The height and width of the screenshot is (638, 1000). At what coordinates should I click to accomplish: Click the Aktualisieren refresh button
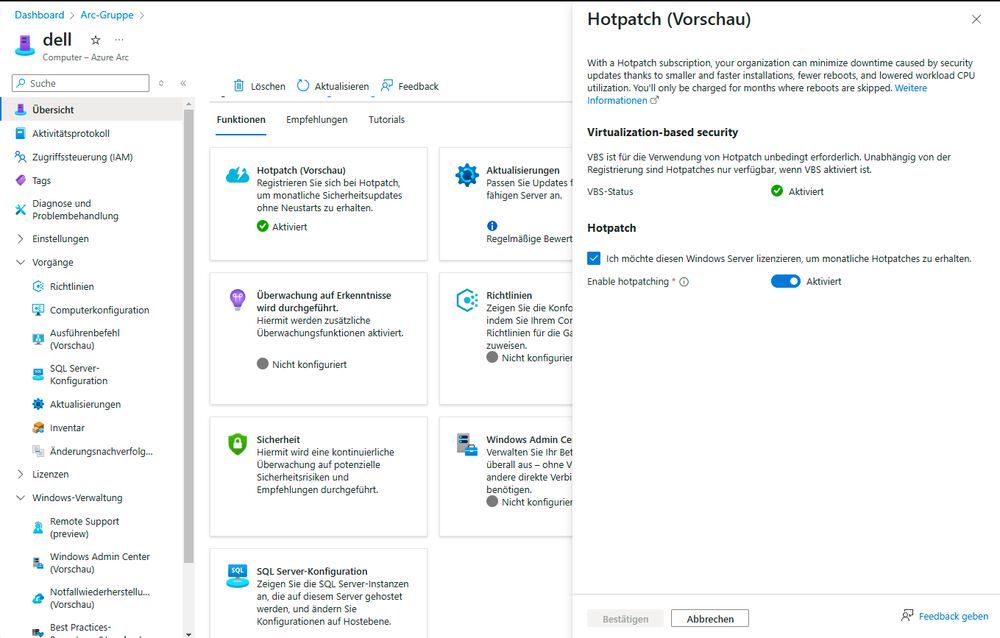click(333, 86)
